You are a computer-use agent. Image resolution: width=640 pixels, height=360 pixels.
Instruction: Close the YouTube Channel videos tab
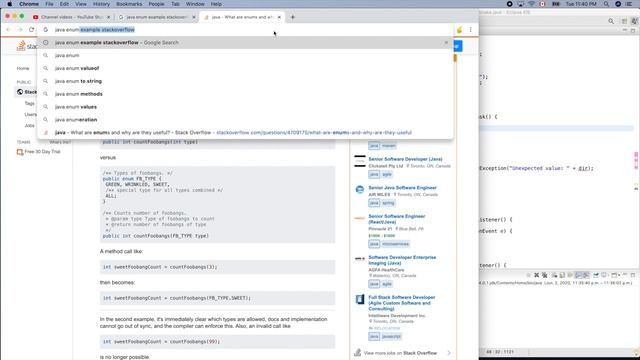(109, 17)
